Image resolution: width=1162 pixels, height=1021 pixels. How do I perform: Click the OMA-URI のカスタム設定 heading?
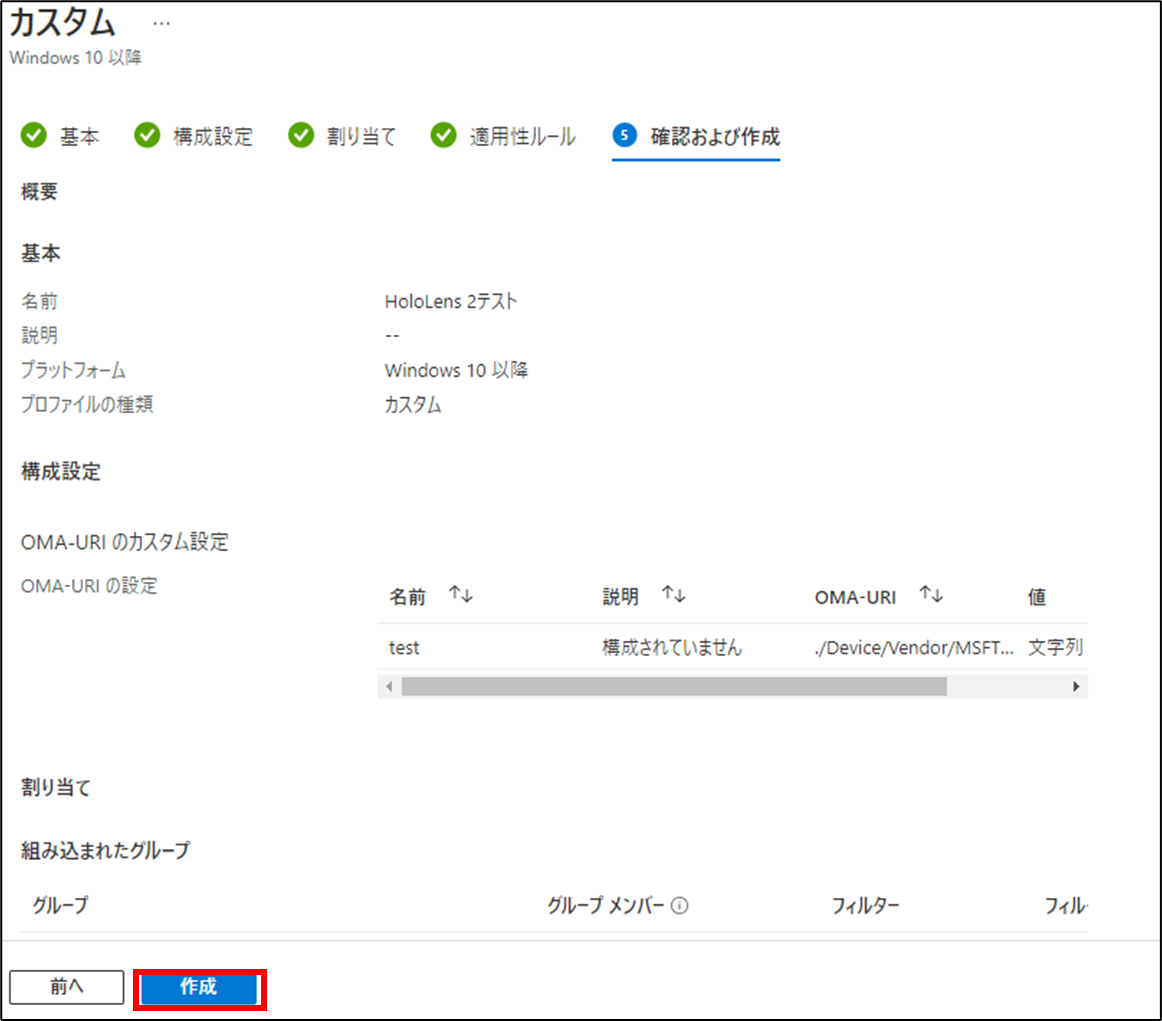(x=124, y=542)
